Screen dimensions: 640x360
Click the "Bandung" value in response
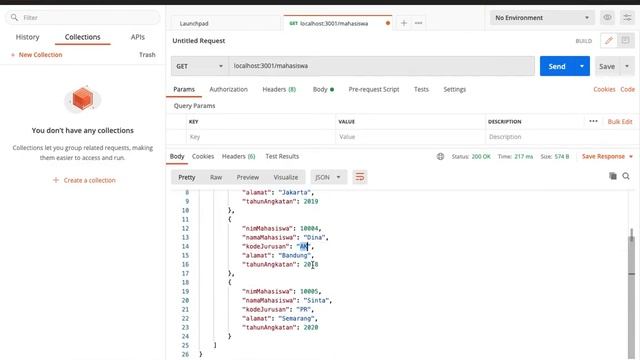coord(295,256)
